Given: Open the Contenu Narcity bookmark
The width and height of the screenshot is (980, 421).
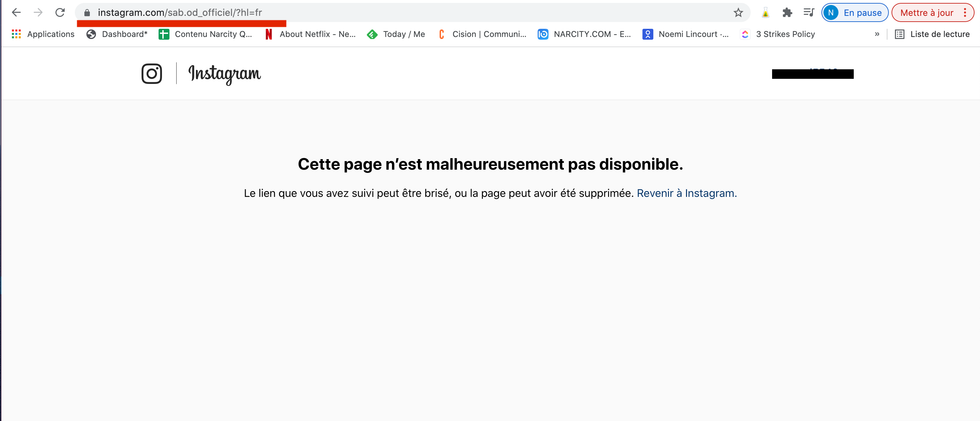Looking at the screenshot, I should pos(205,34).
